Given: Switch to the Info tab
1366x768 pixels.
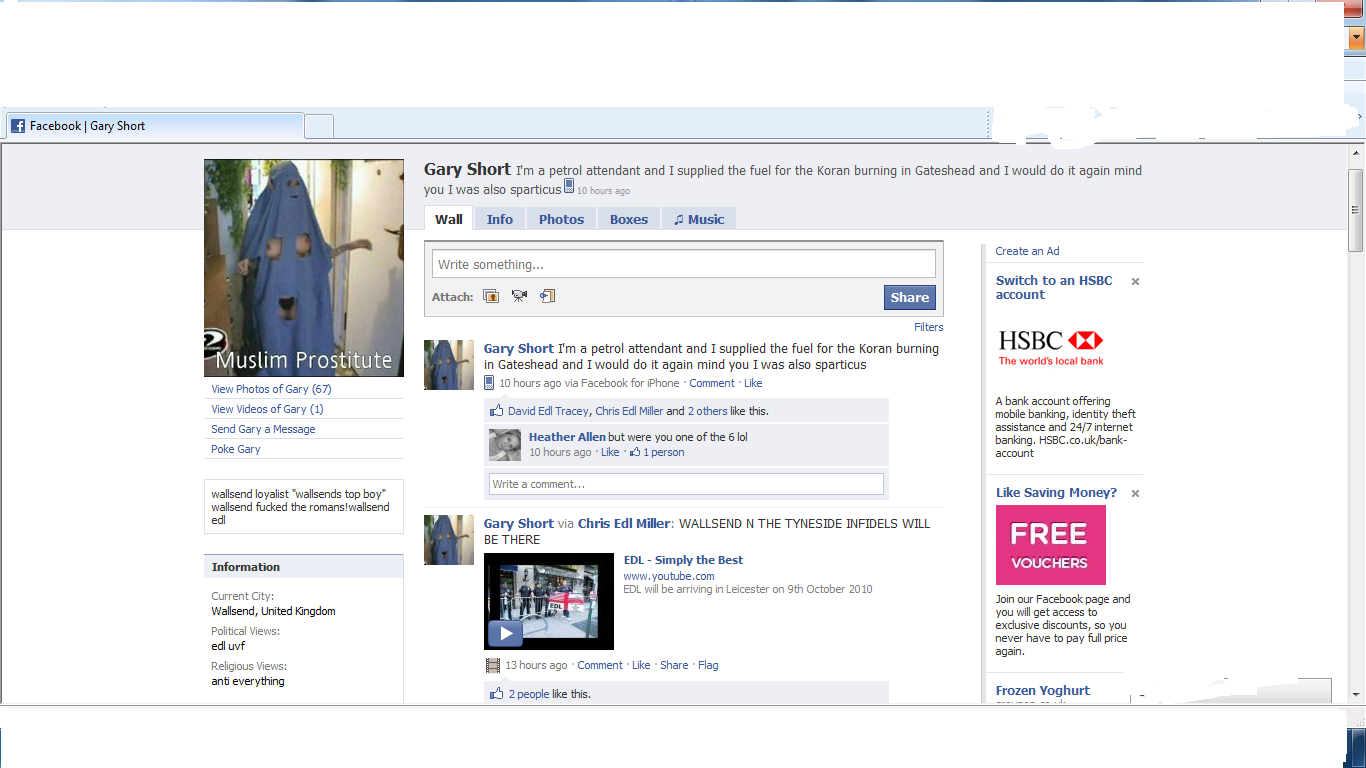Looking at the screenshot, I should click(x=499, y=219).
